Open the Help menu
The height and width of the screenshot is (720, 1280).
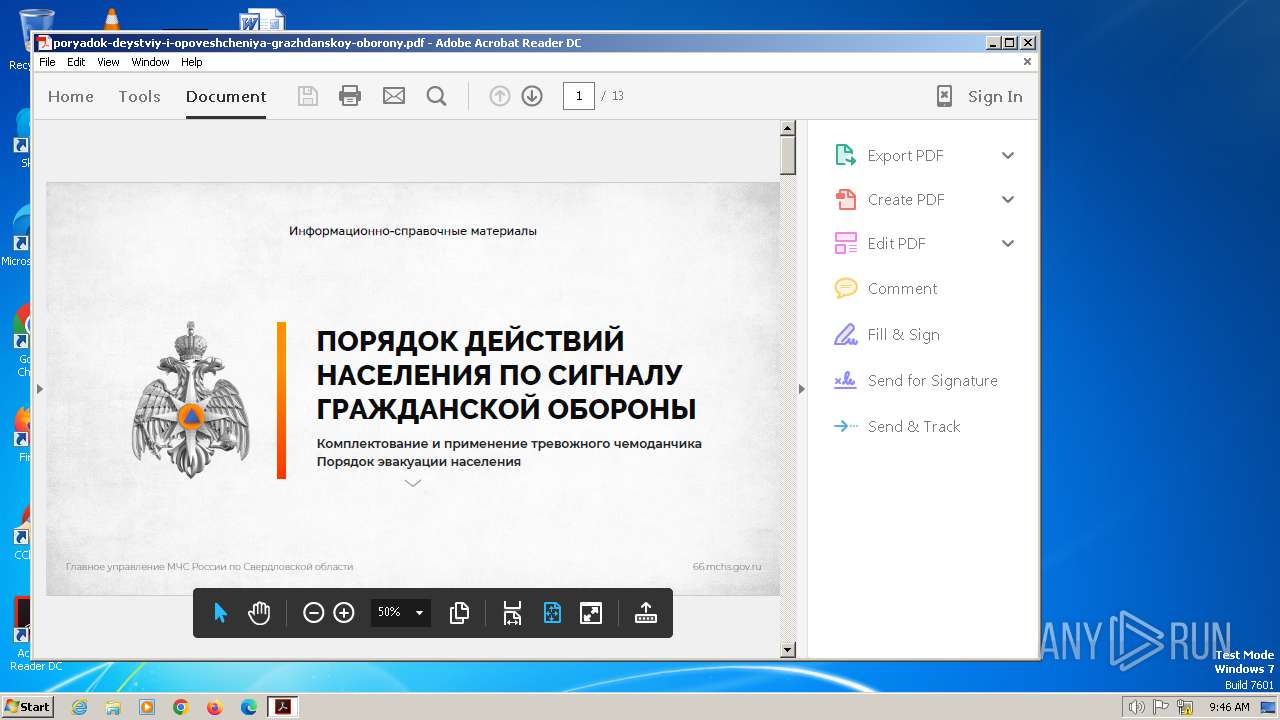(x=192, y=62)
